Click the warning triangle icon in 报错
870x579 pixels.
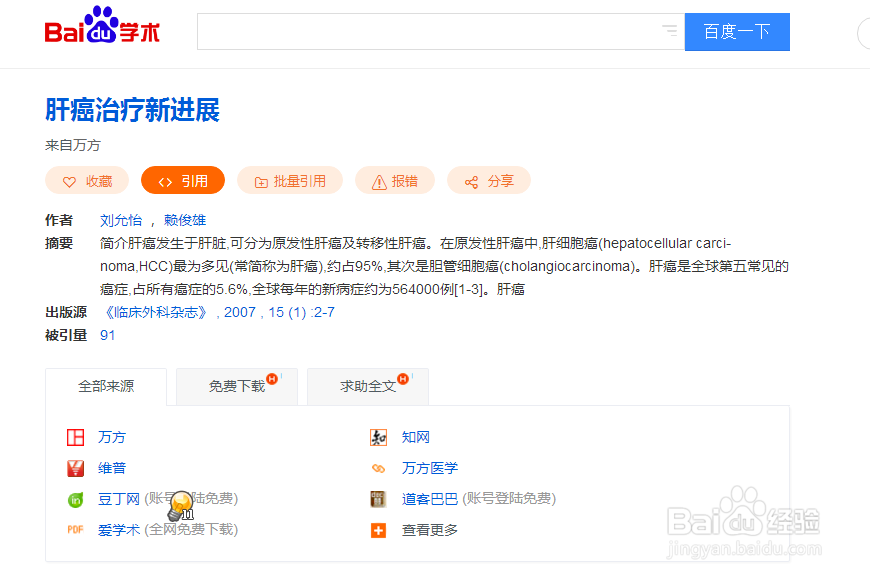click(379, 182)
